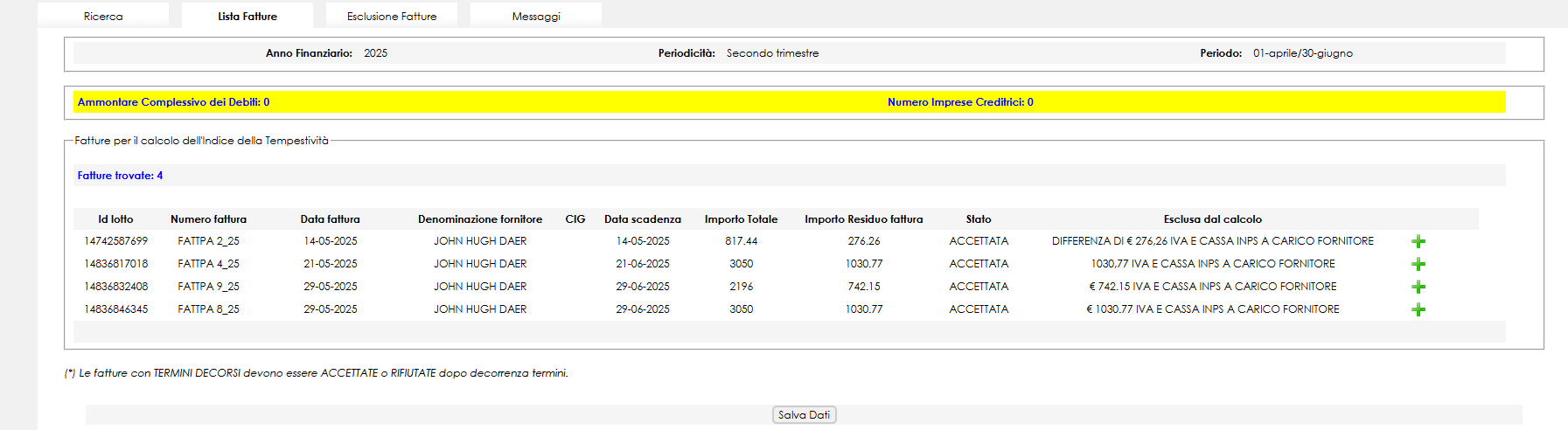Click the Importo Residuo fattura header
1568x430 pixels.
tap(864, 219)
